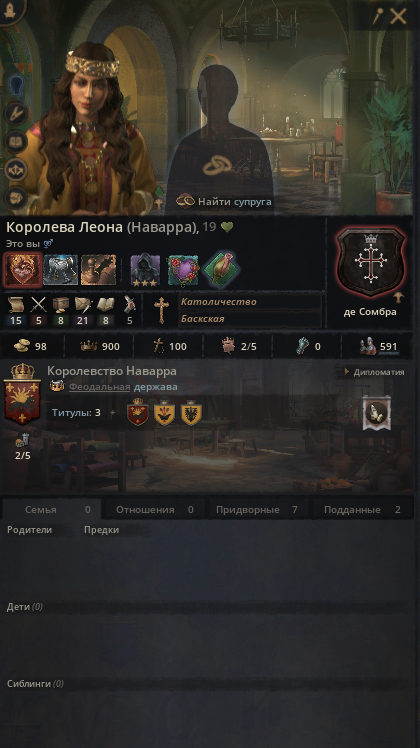
Task: Click the hooded intrigue education trait icon
Action: [145, 270]
